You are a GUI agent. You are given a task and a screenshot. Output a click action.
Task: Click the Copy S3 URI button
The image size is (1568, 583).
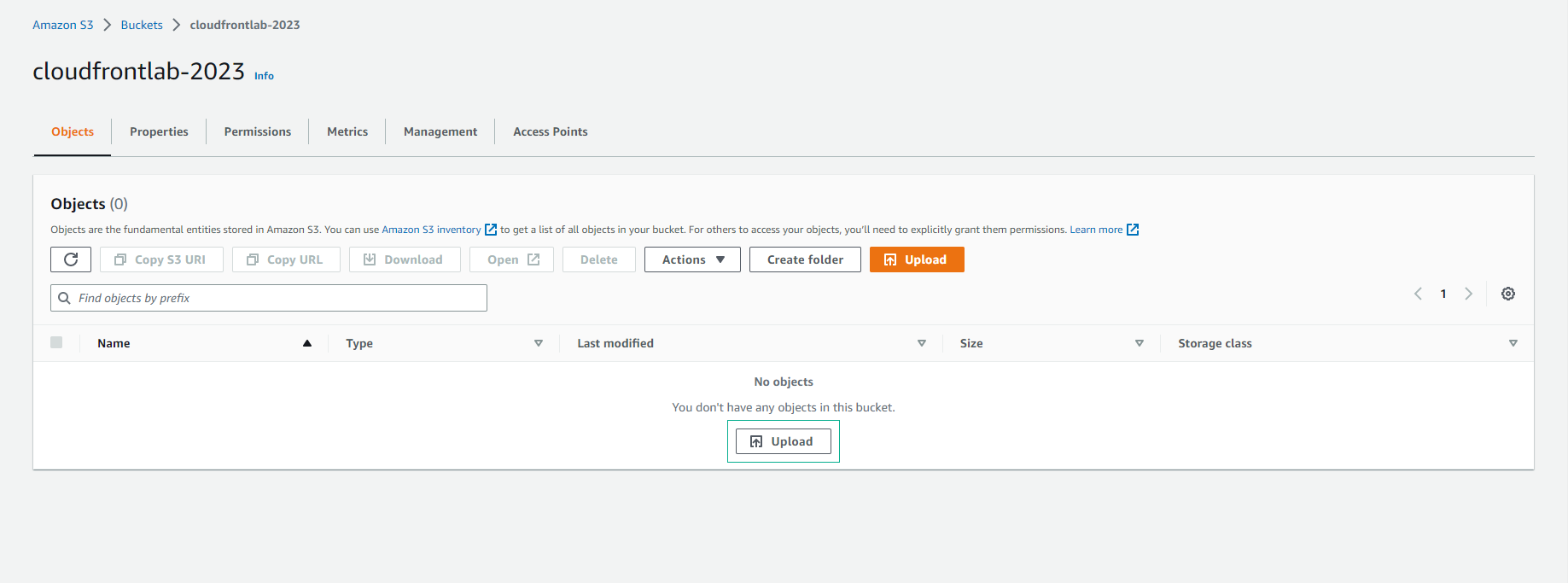pos(161,259)
